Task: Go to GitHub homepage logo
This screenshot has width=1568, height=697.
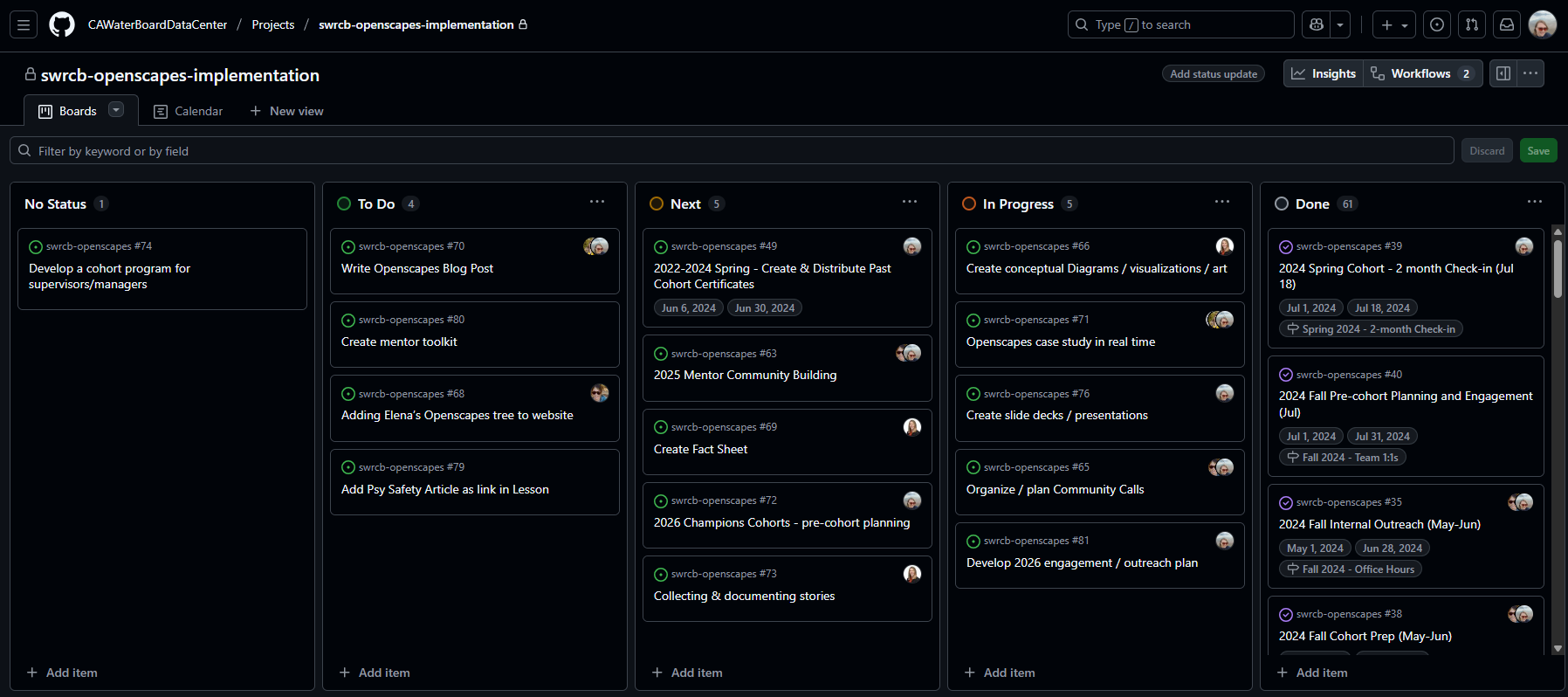Action: (x=62, y=24)
